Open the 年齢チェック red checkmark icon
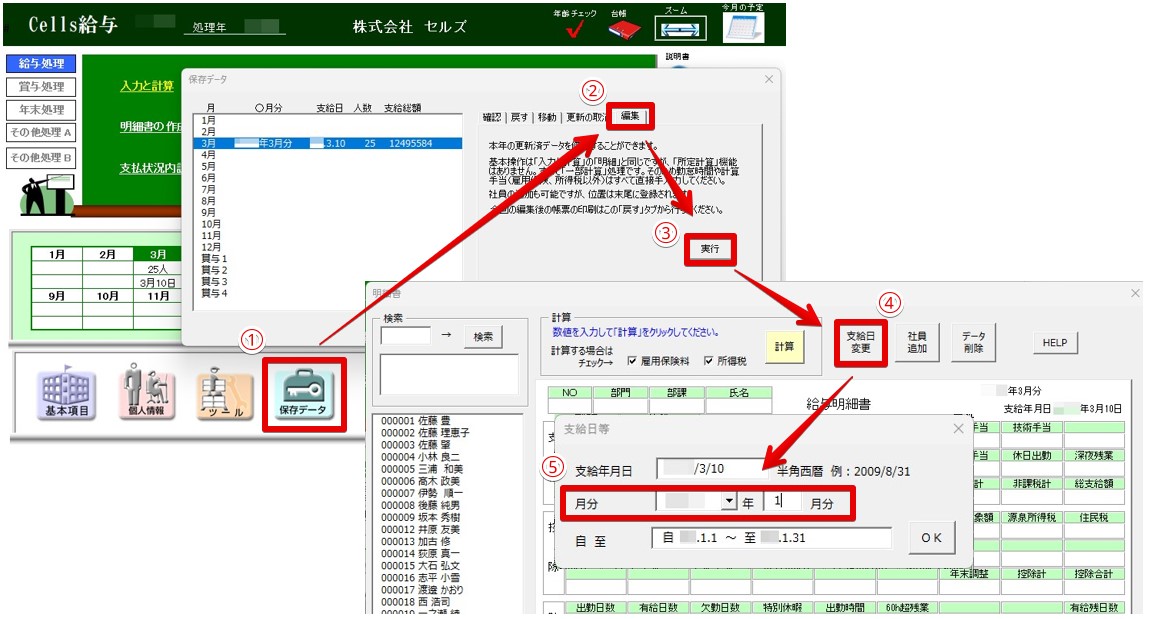The image size is (1151, 619). (x=575, y=29)
